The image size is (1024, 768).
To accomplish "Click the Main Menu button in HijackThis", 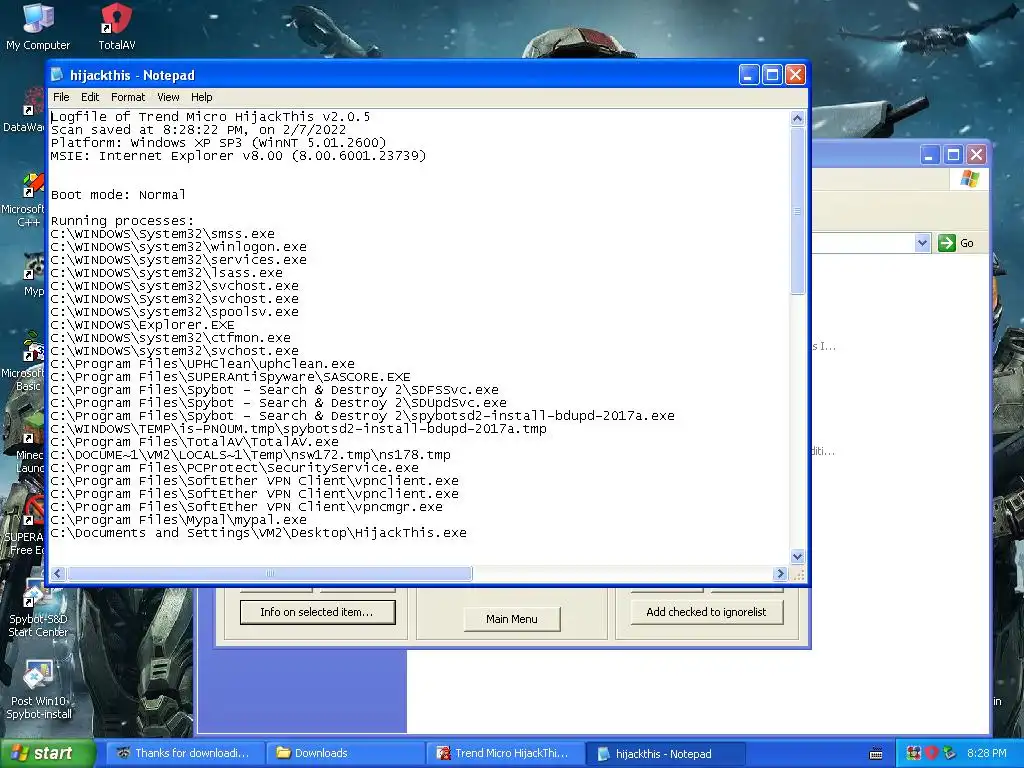I will tap(512, 618).
